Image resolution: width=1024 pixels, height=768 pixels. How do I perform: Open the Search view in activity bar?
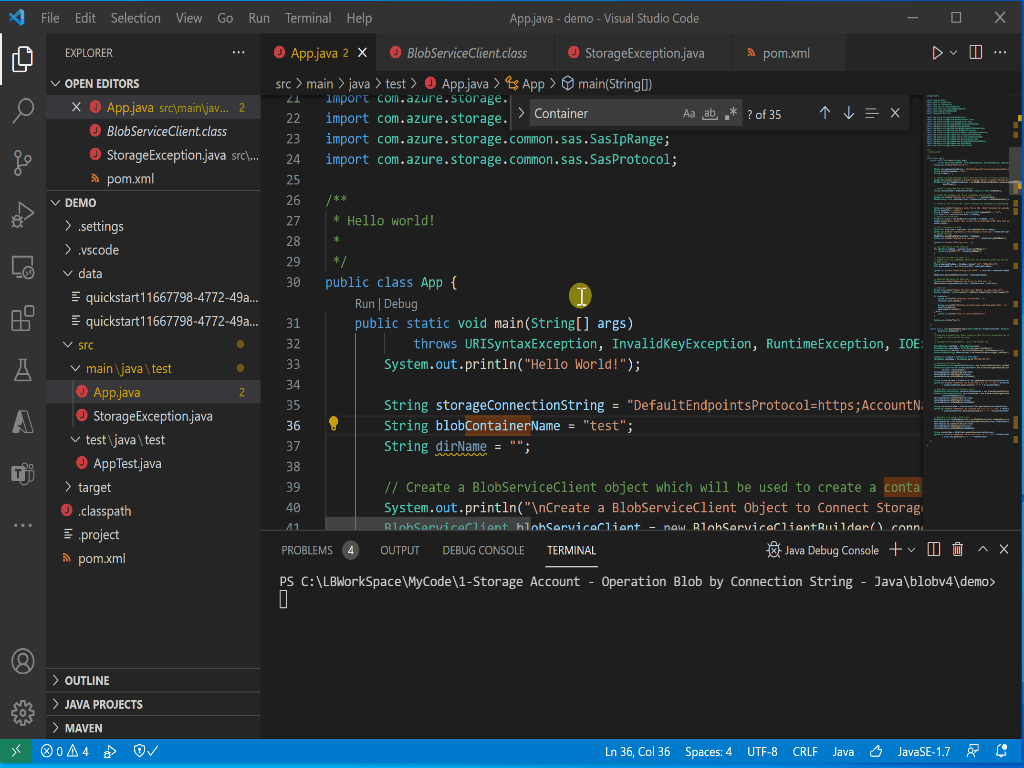(x=22, y=110)
